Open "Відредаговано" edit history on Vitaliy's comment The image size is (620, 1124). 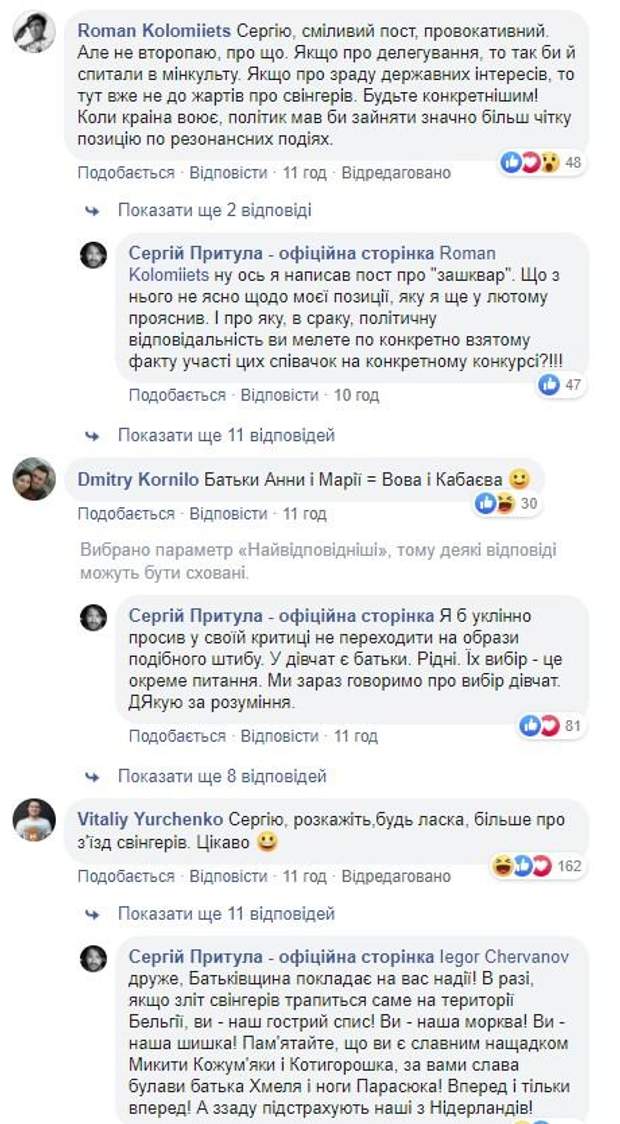(x=396, y=876)
